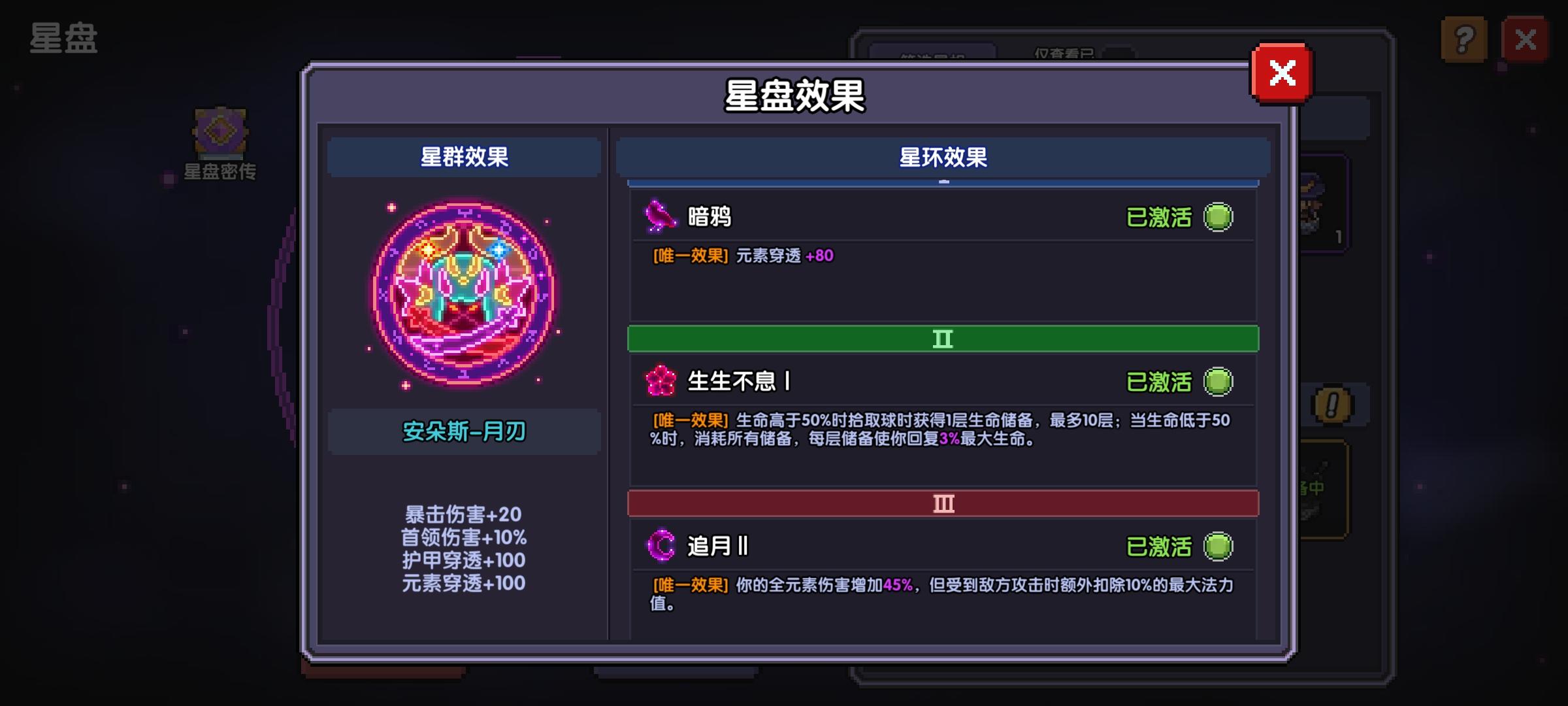Click the 生生不息 effect description text
The width and height of the screenshot is (1568, 706).
pos(941,429)
